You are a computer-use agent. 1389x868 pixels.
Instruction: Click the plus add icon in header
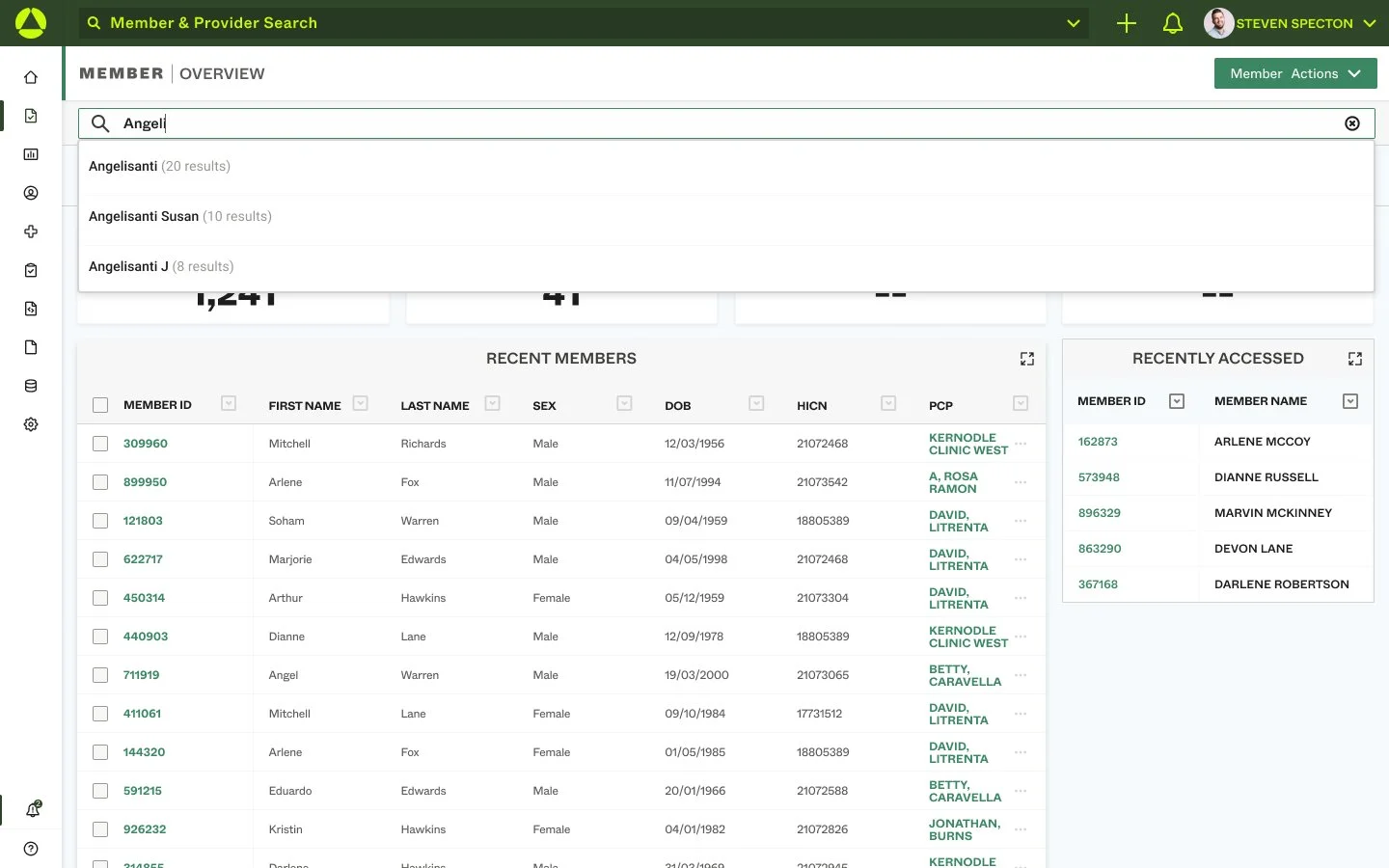pyautogui.click(x=1127, y=23)
